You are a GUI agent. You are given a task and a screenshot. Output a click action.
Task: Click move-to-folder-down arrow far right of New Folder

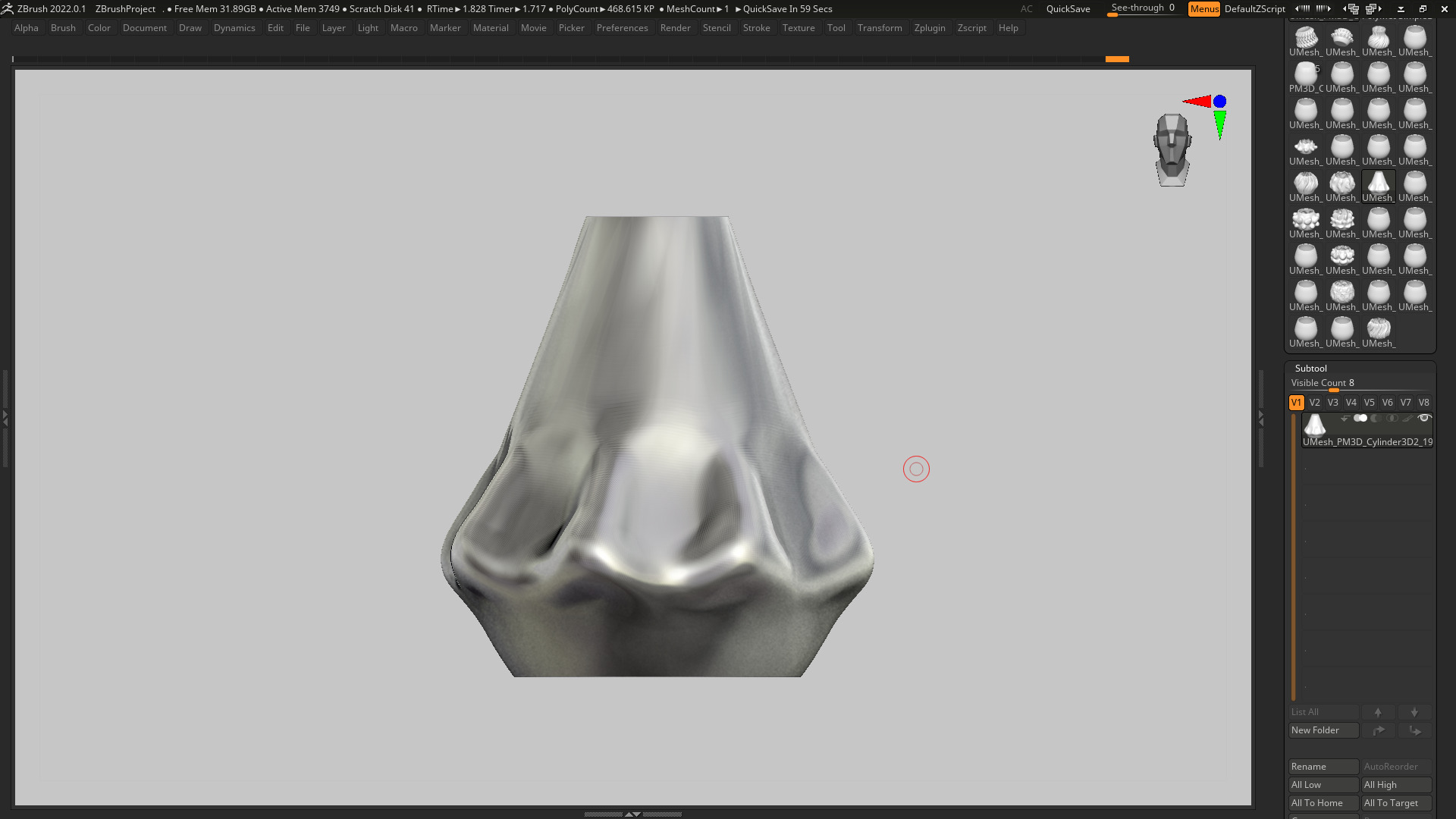(1414, 730)
